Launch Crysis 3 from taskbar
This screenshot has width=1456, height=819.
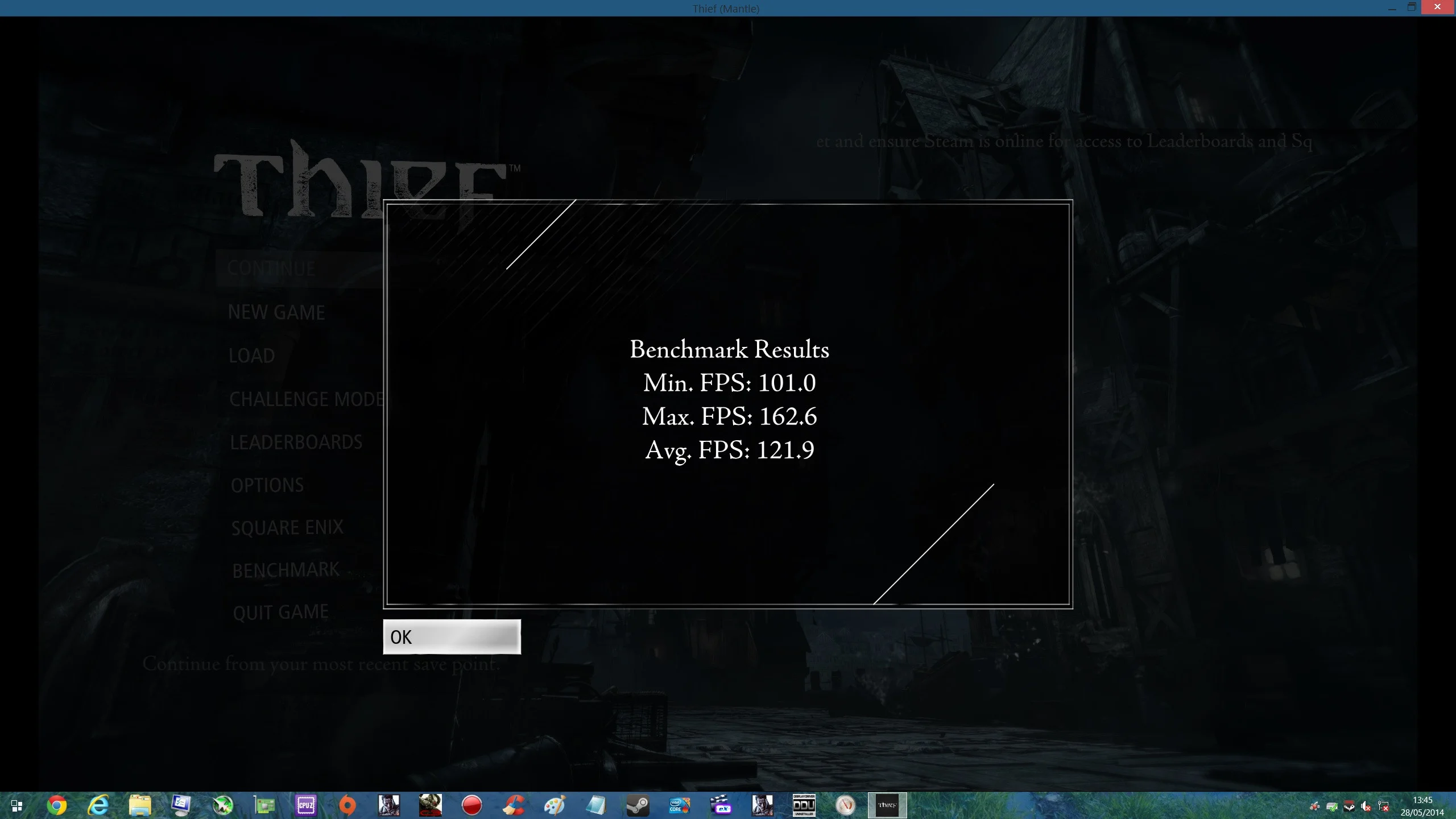pos(431,805)
